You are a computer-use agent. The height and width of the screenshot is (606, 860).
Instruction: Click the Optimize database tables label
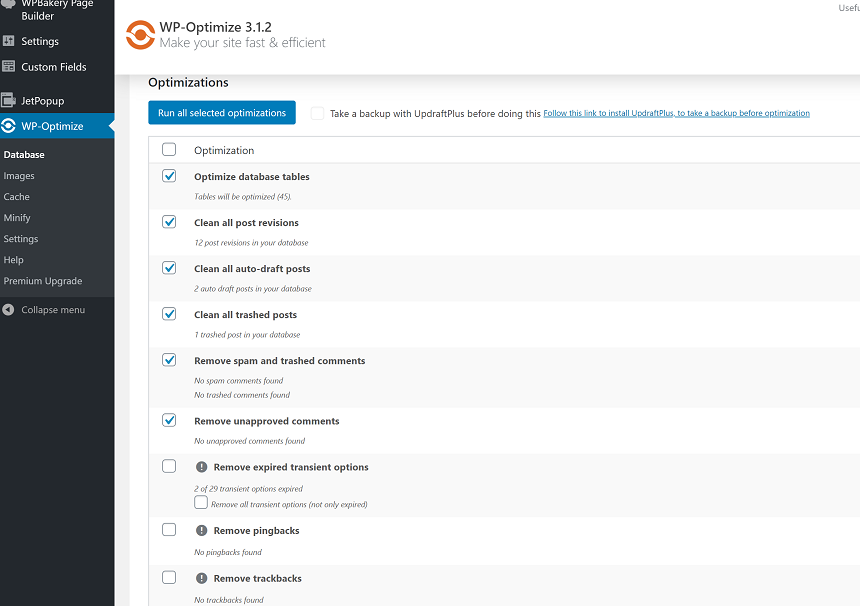click(x=252, y=177)
